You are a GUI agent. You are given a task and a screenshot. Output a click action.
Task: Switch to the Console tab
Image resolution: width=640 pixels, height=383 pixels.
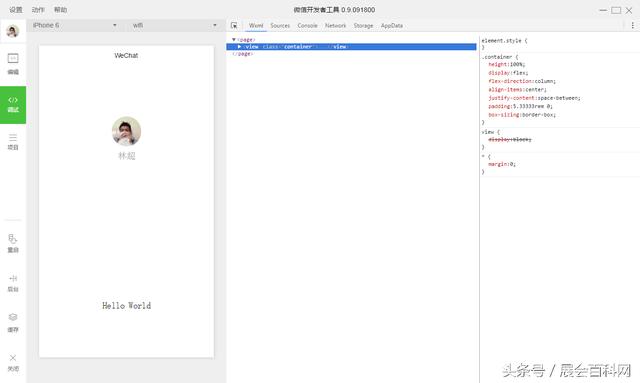click(307, 25)
